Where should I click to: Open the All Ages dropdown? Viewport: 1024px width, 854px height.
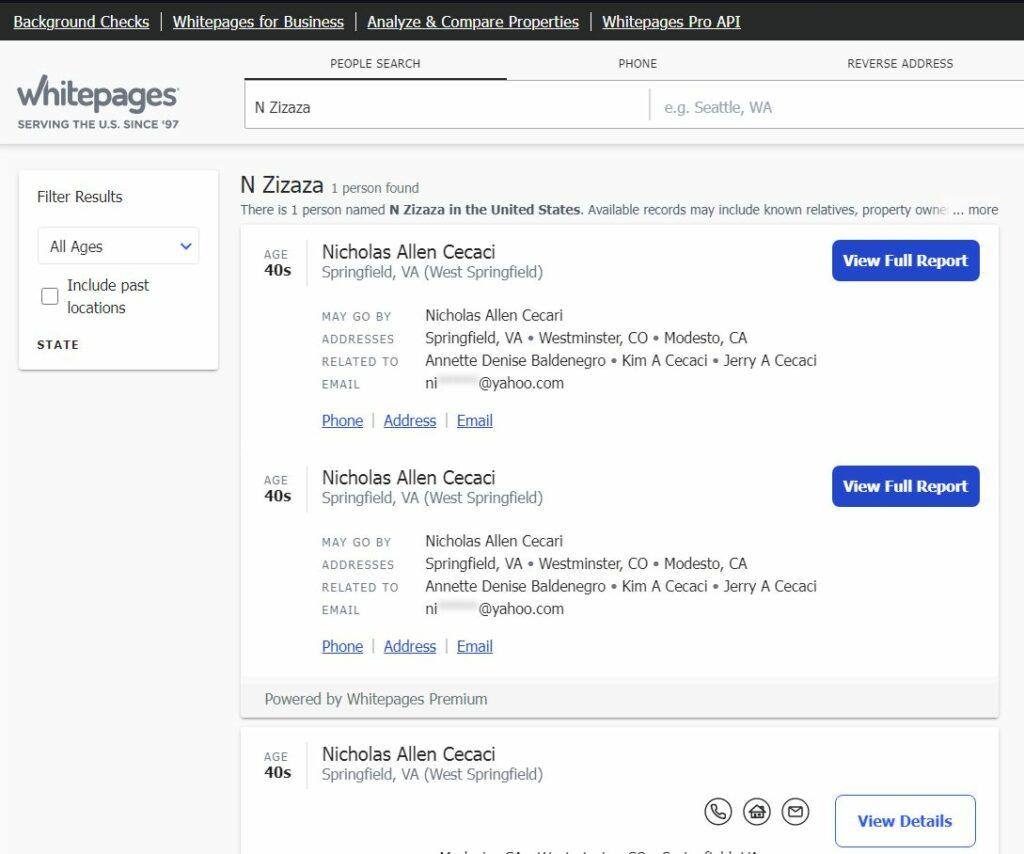(118, 246)
